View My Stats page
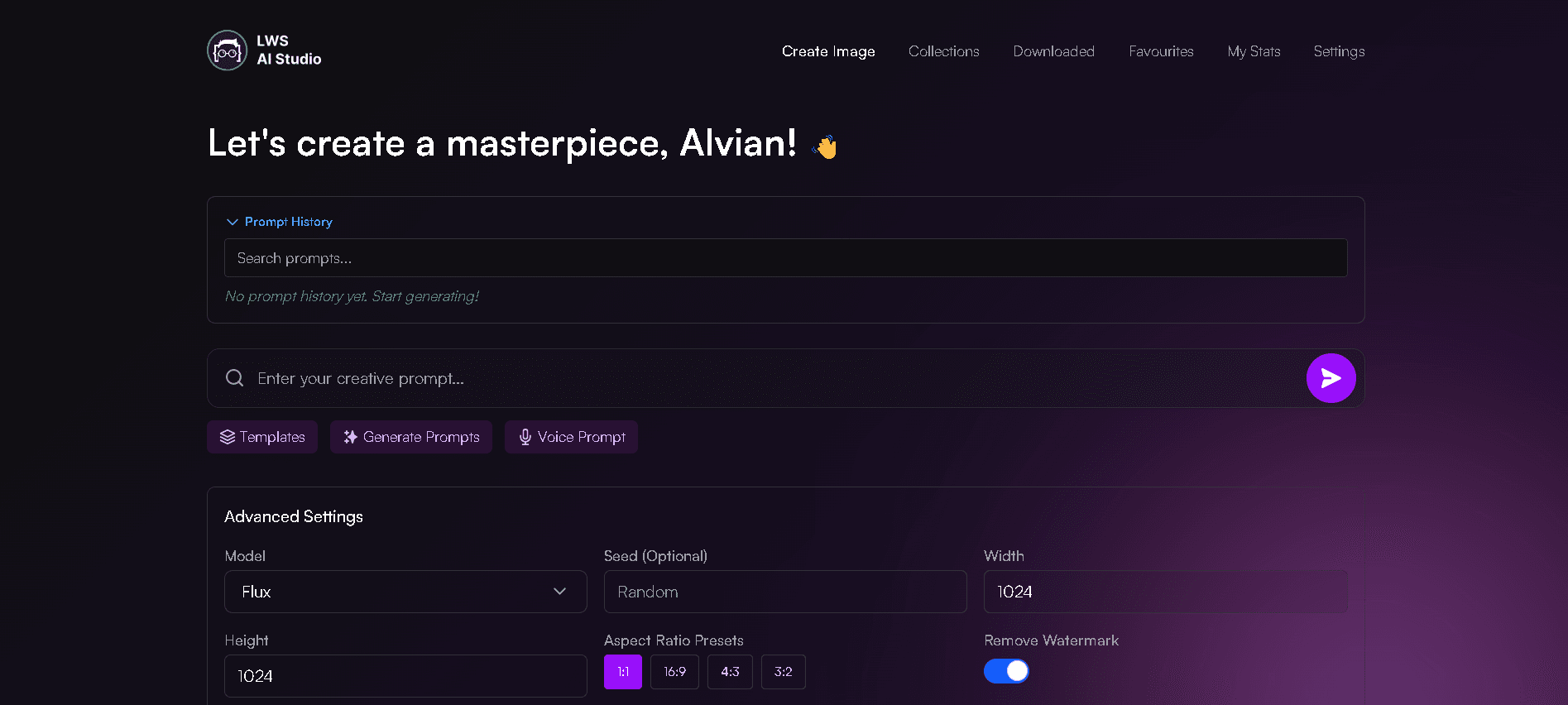1568x705 pixels. pos(1254,51)
